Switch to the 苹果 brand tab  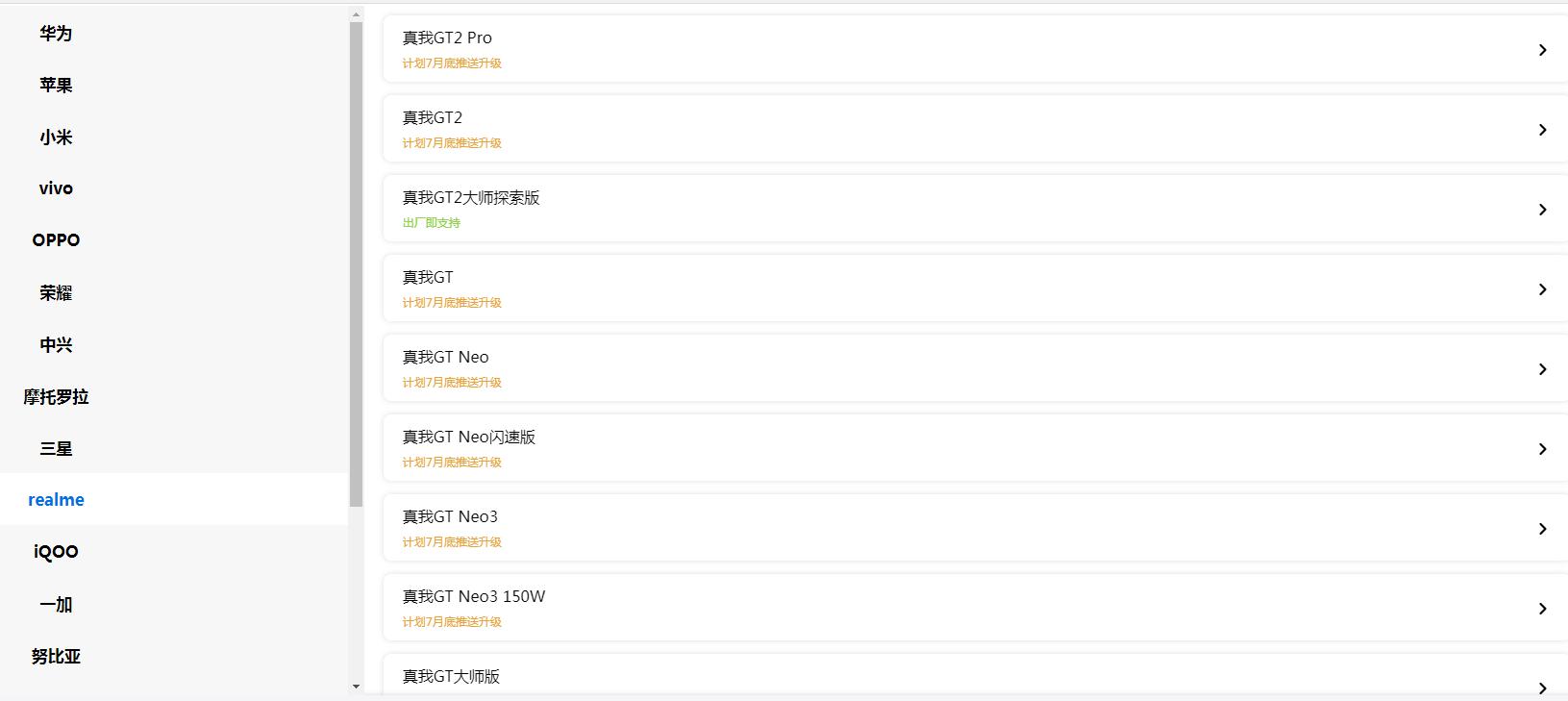tap(56, 86)
